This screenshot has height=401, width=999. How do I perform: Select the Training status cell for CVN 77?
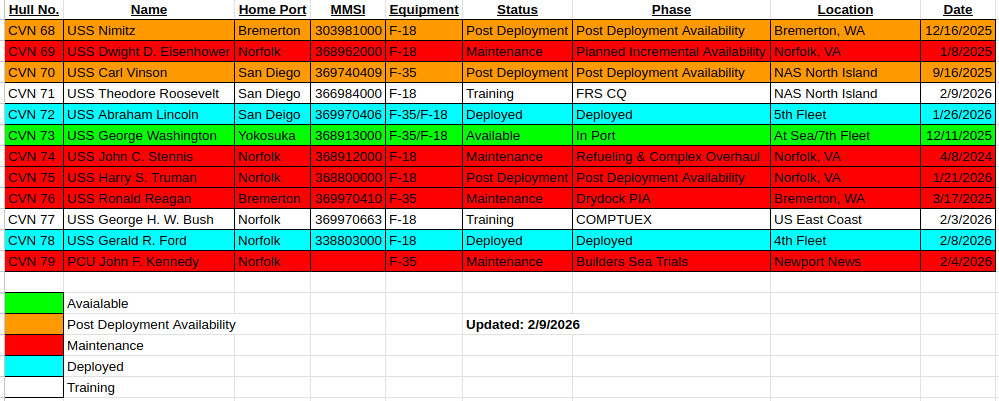[517, 220]
